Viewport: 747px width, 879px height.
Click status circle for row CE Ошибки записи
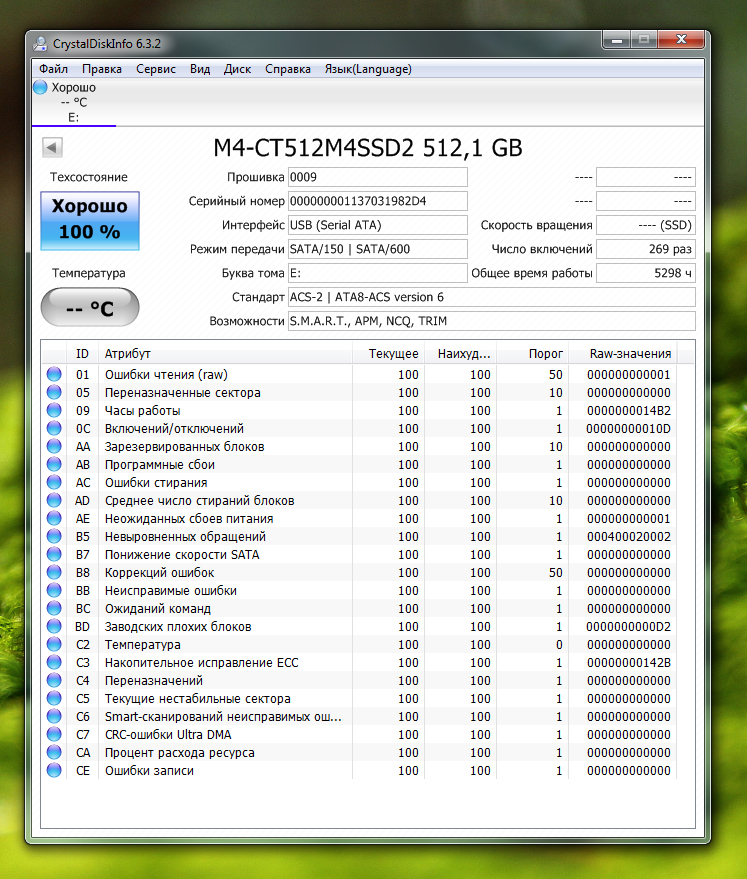point(54,770)
